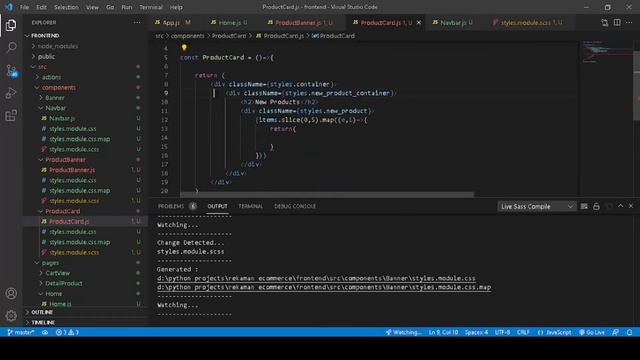Collapse the ProductCard folder

coord(85,211)
